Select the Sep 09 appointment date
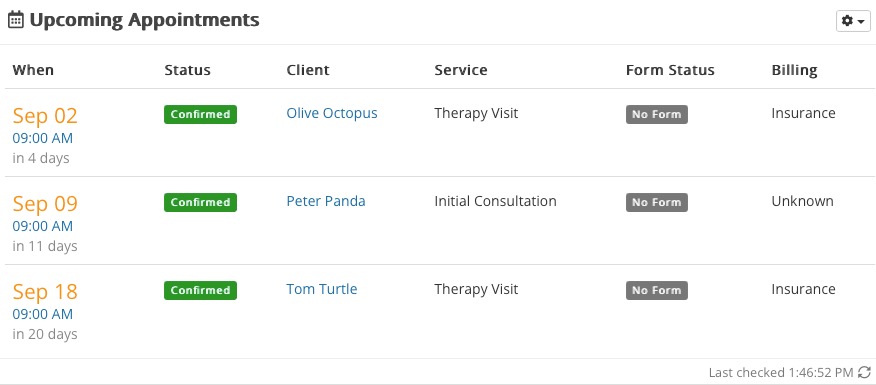This screenshot has width=876, height=385. point(45,203)
